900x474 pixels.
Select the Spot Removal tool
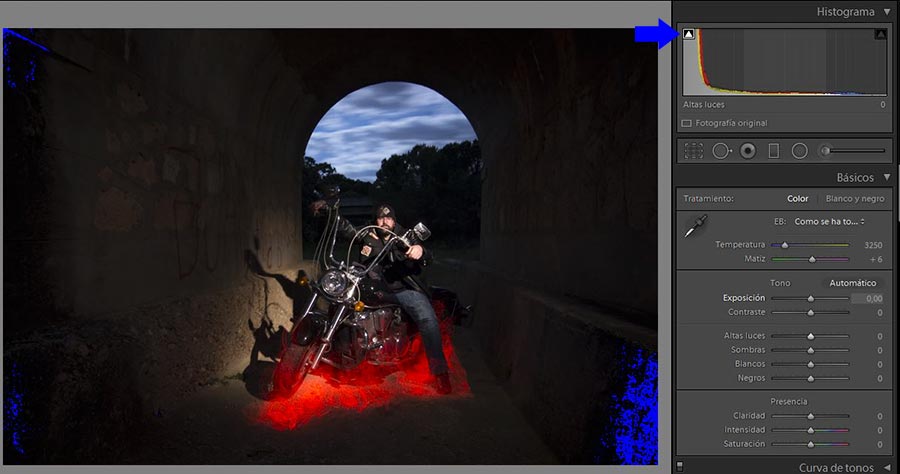[x=721, y=151]
